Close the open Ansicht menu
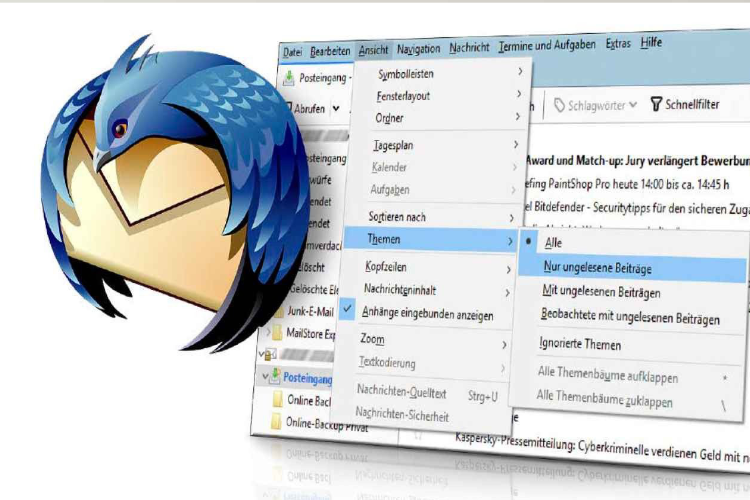 pos(374,50)
